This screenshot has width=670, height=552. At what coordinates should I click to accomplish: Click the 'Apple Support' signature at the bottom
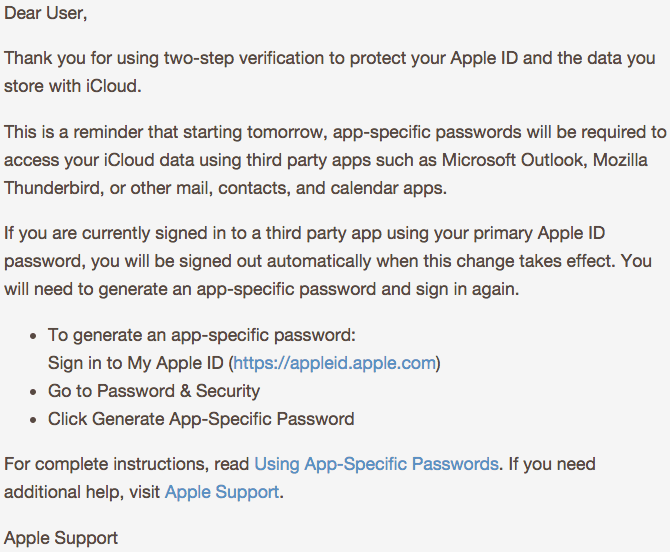[x=61, y=538]
